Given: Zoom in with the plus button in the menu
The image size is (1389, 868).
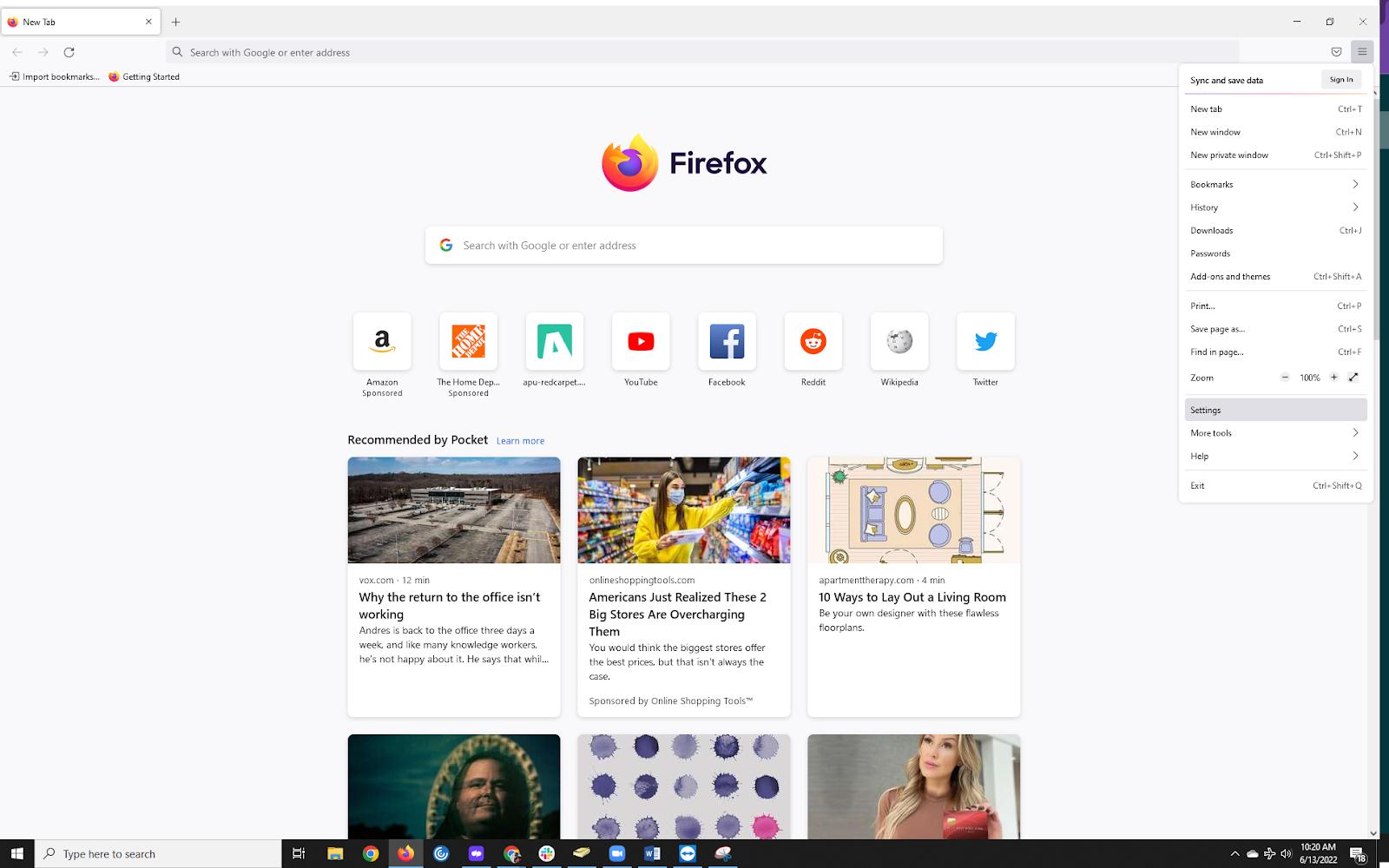Looking at the screenshot, I should click(x=1333, y=378).
